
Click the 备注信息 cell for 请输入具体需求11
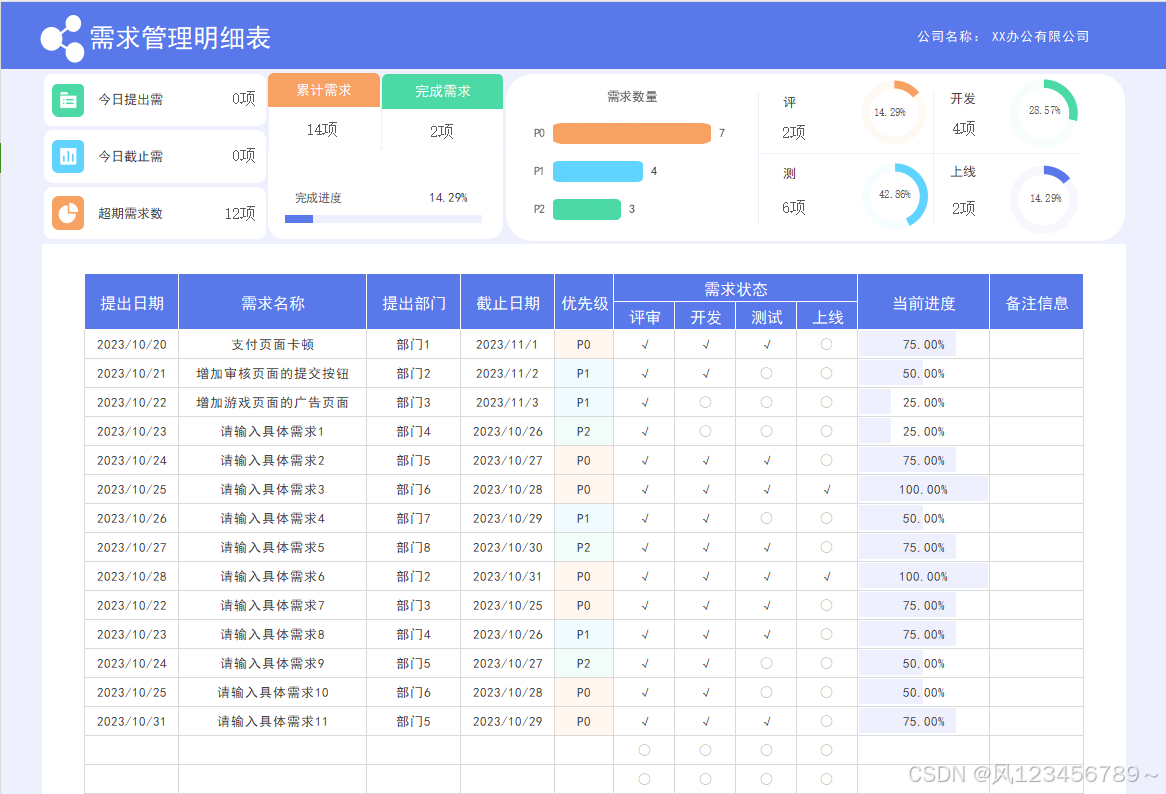1037,721
